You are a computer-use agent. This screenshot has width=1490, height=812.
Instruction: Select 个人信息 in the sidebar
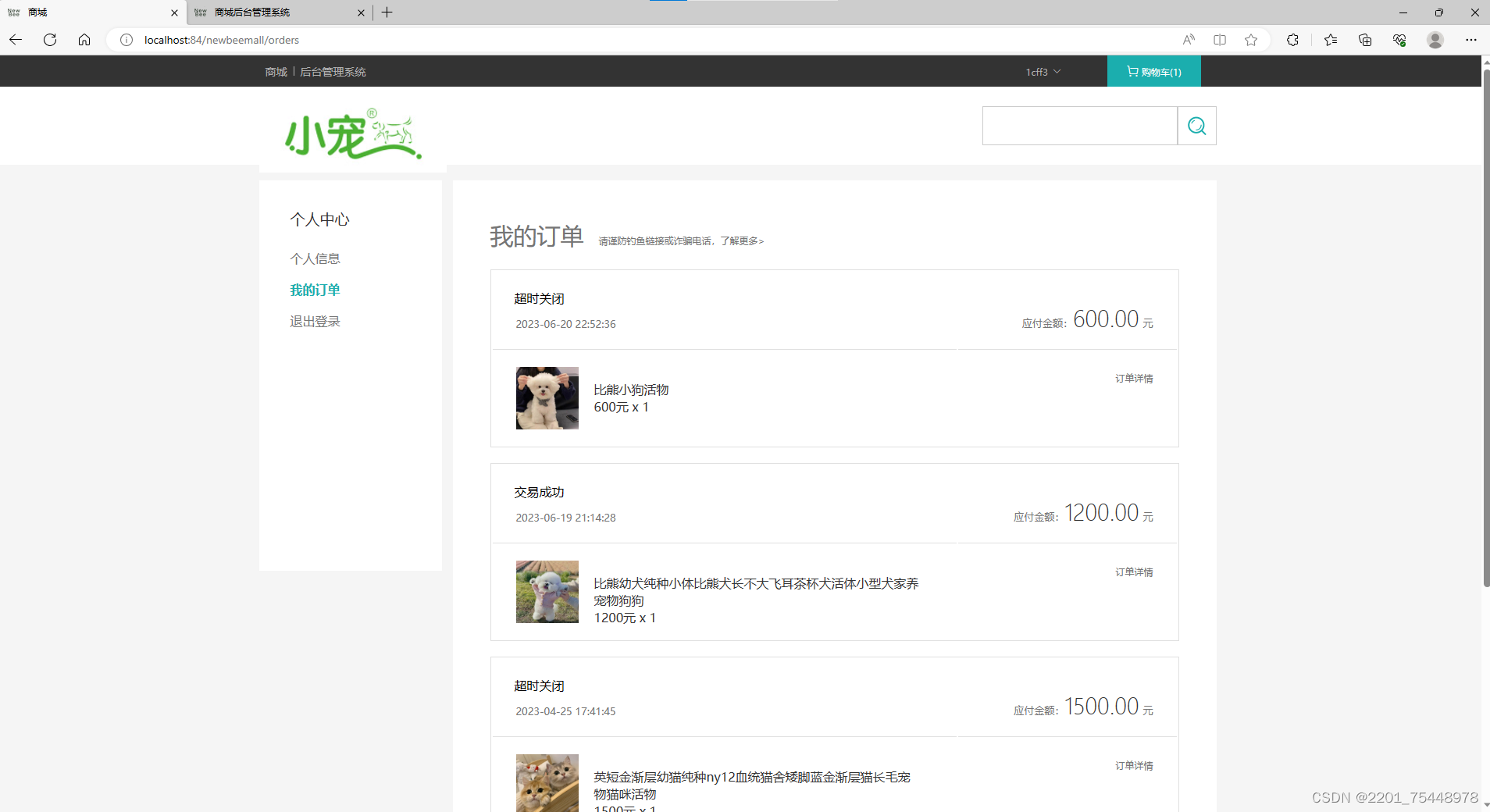pos(315,258)
